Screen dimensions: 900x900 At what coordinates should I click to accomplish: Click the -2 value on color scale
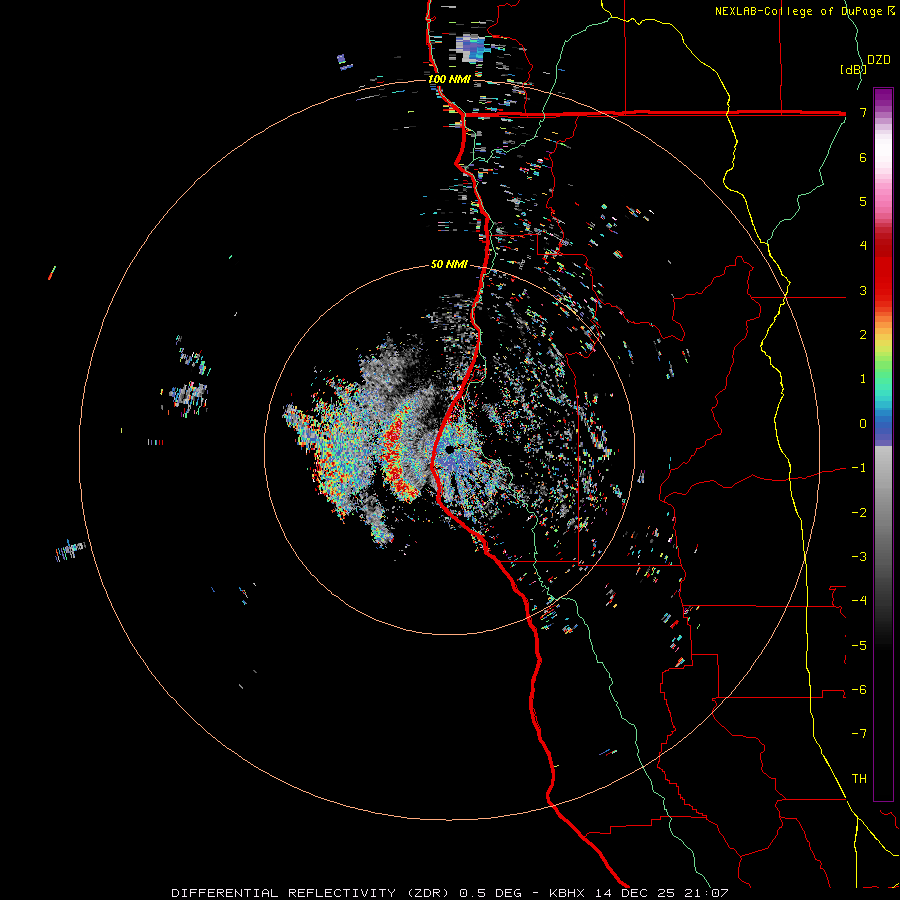pyautogui.click(x=859, y=513)
